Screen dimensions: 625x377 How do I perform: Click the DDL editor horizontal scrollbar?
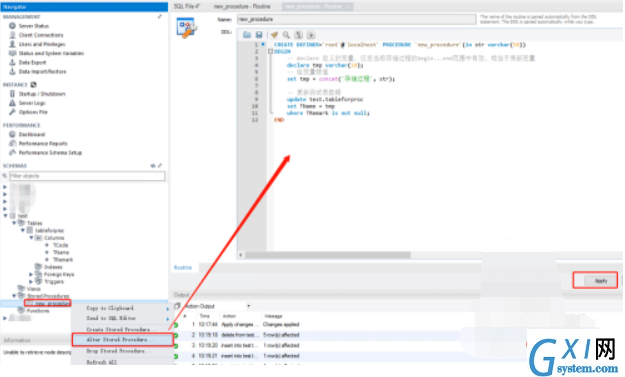pyautogui.click(x=327, y=255)
